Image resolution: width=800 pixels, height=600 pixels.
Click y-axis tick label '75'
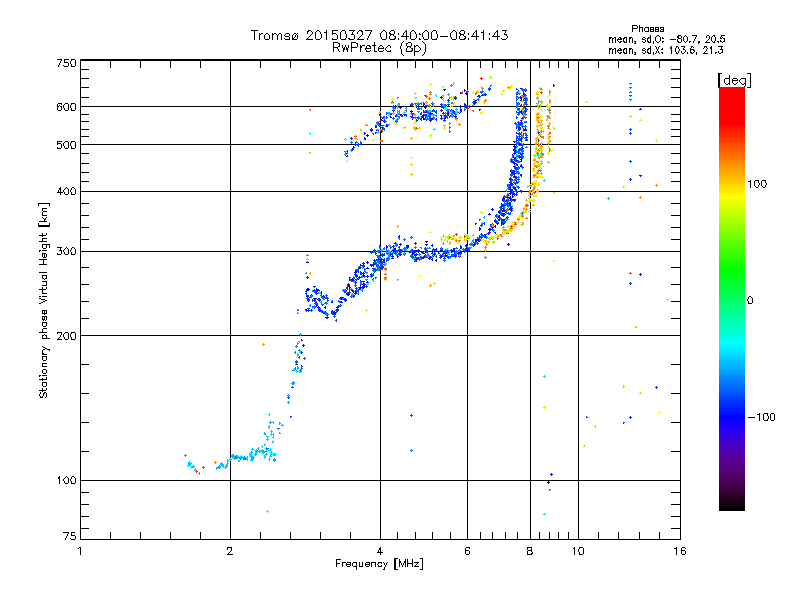(x=69, y=536)
